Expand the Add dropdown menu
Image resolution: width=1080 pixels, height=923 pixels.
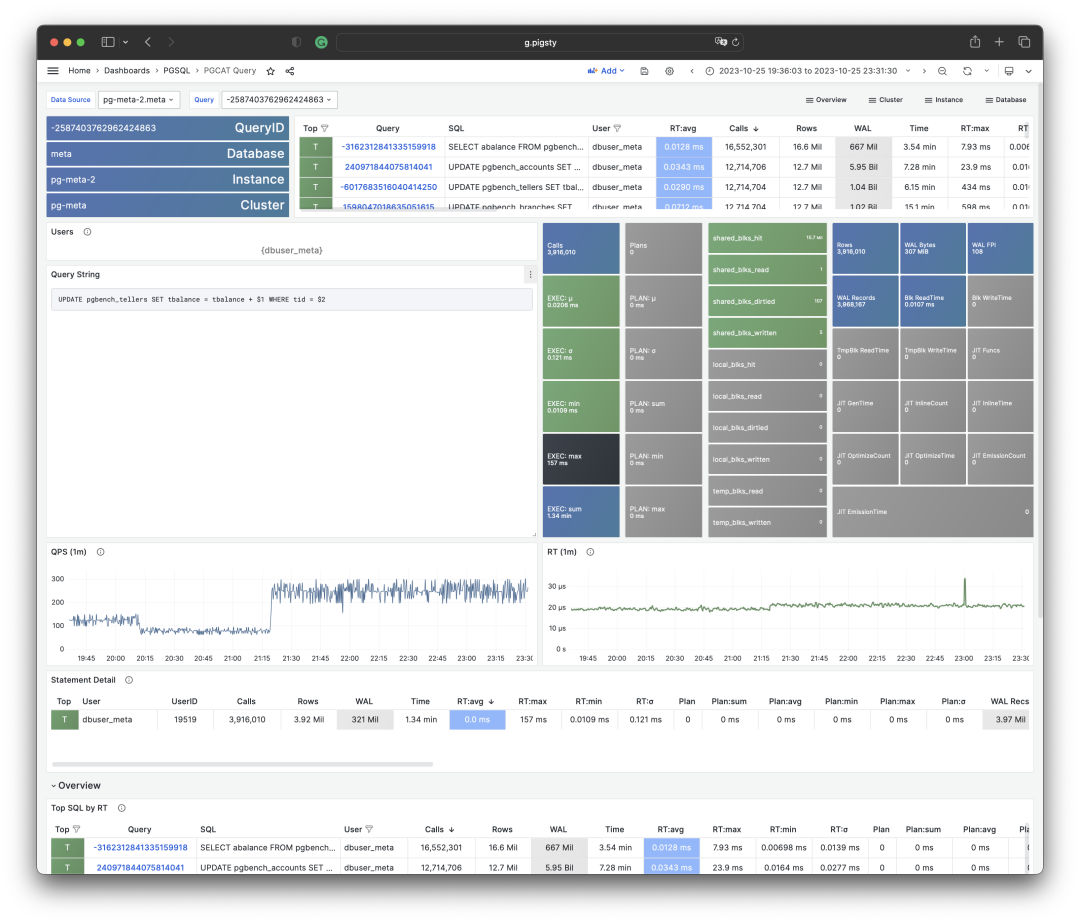click(x=606, y=71)
